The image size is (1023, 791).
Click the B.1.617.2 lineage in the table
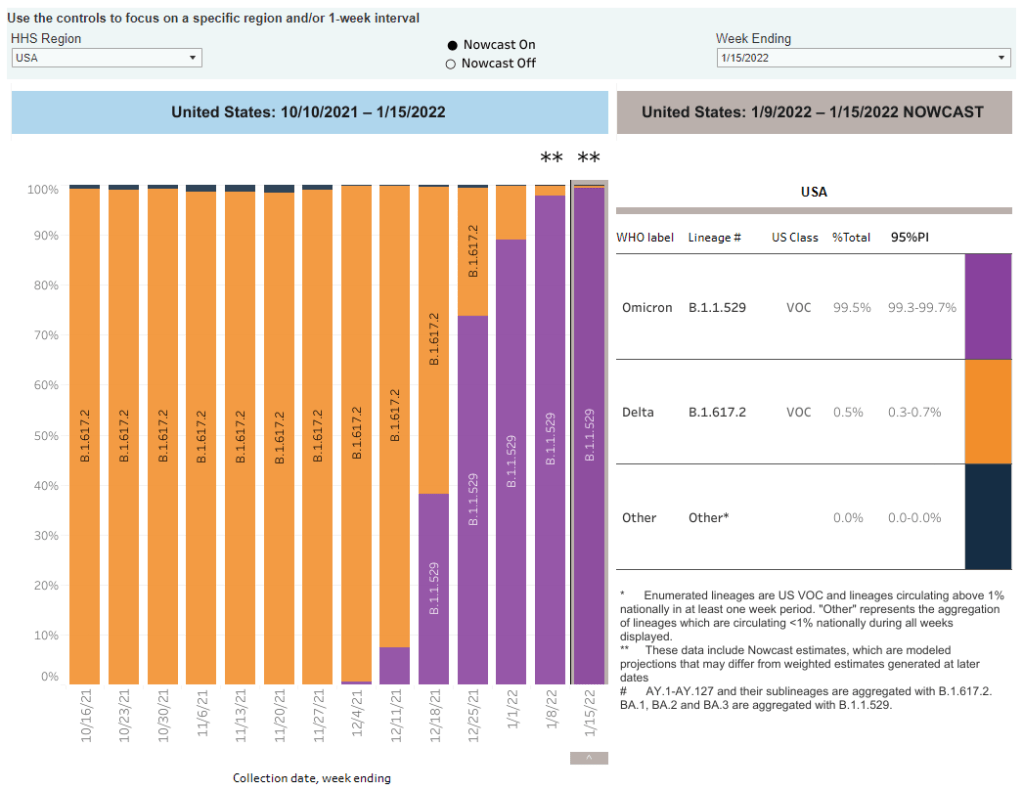[x=718, y=412]
